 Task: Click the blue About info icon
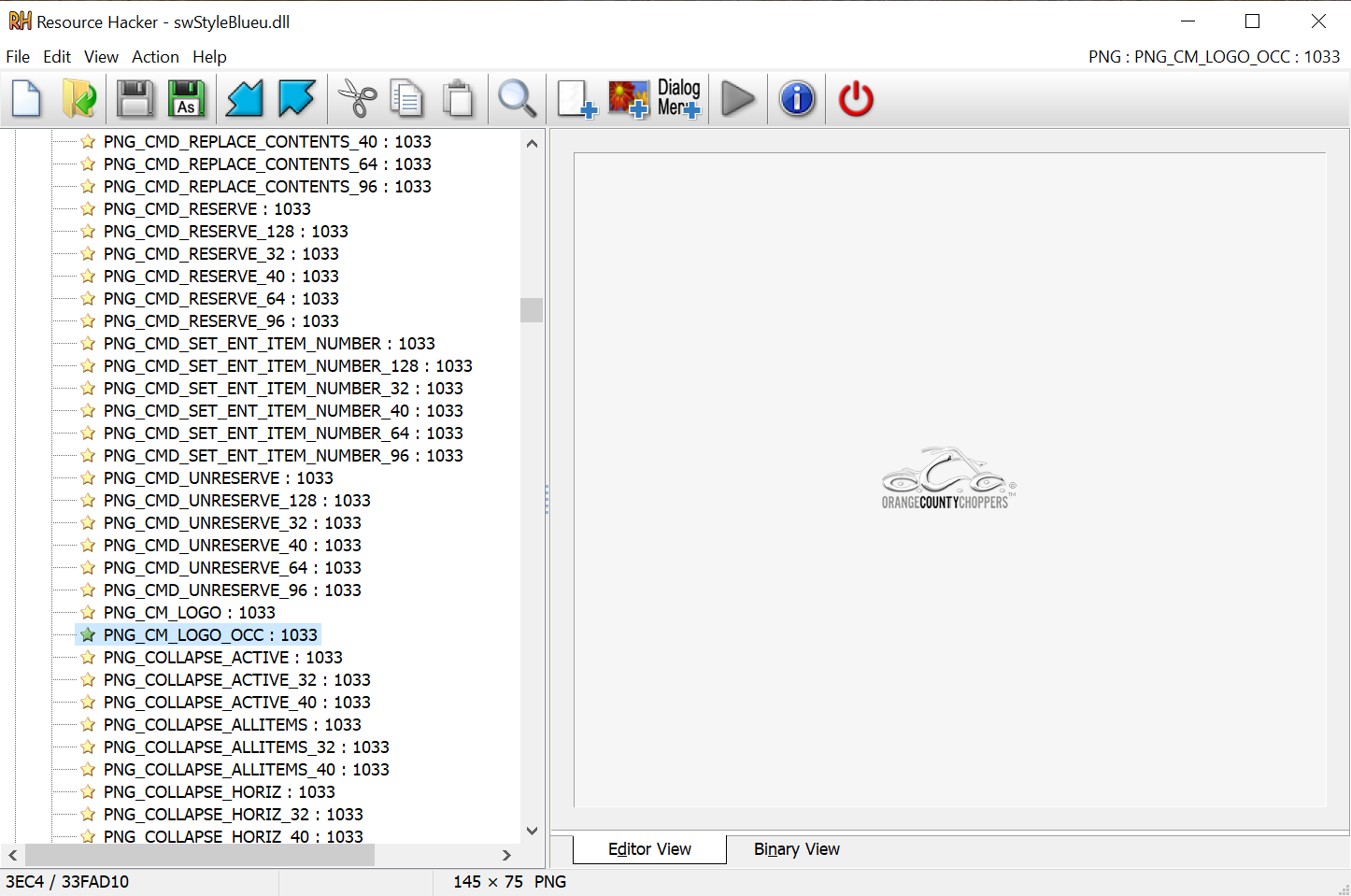click(797, 98)
